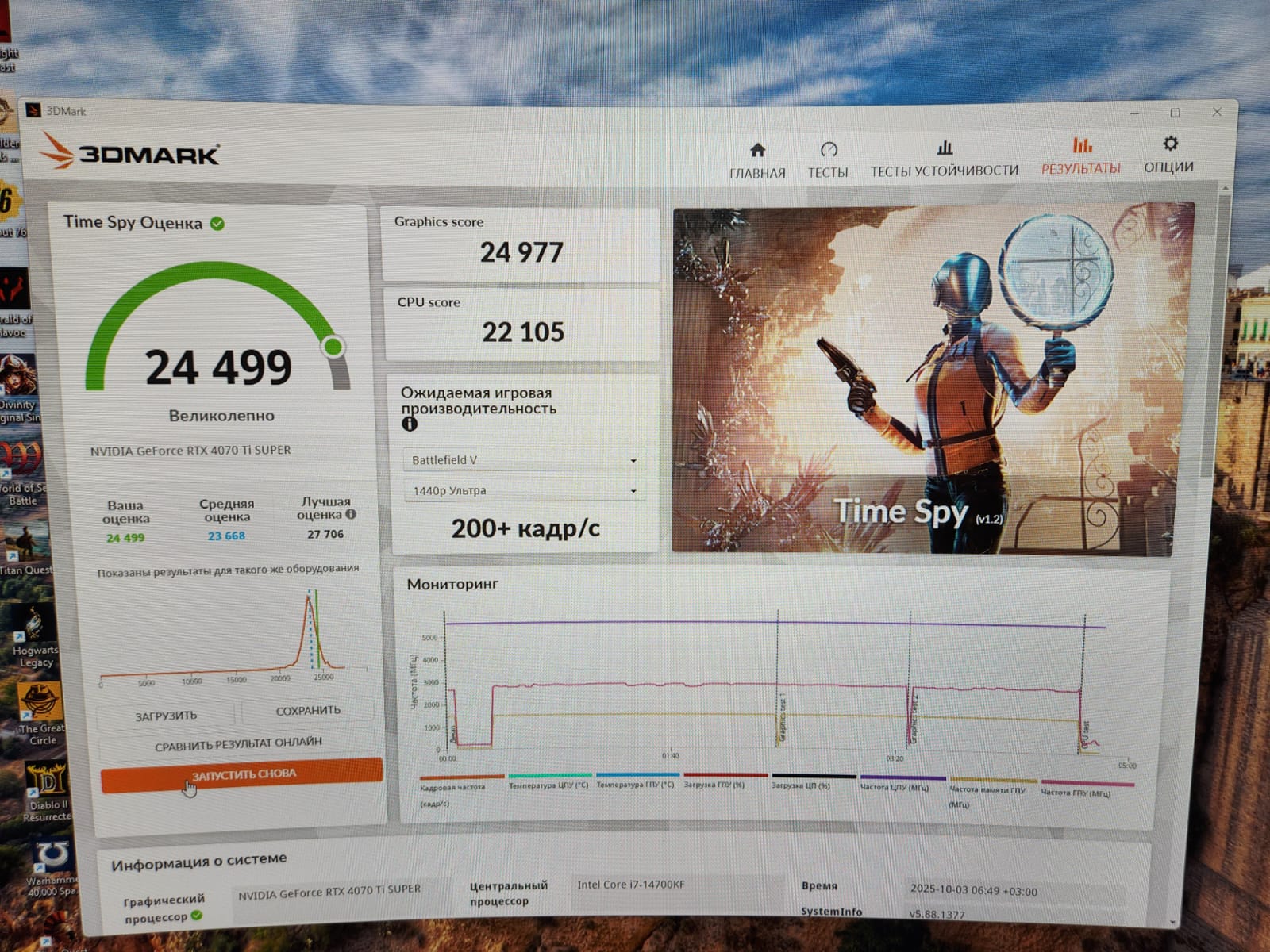The image size is (1270, 952).
Task: Click the ЗАГРУЗИТЬ button
Action: (166, 716)
